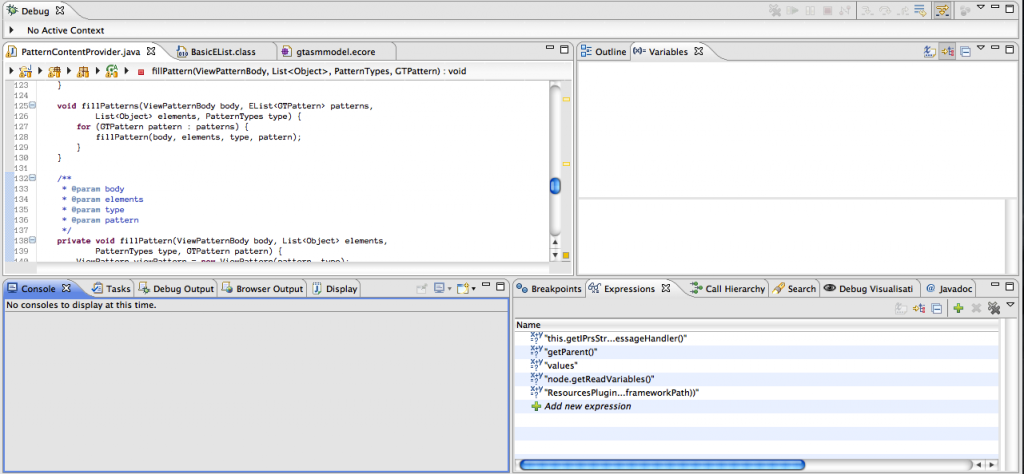1024x474 pixels.
Task: Click the Resume icon in Debug toolbar
Action: [792, 10]
